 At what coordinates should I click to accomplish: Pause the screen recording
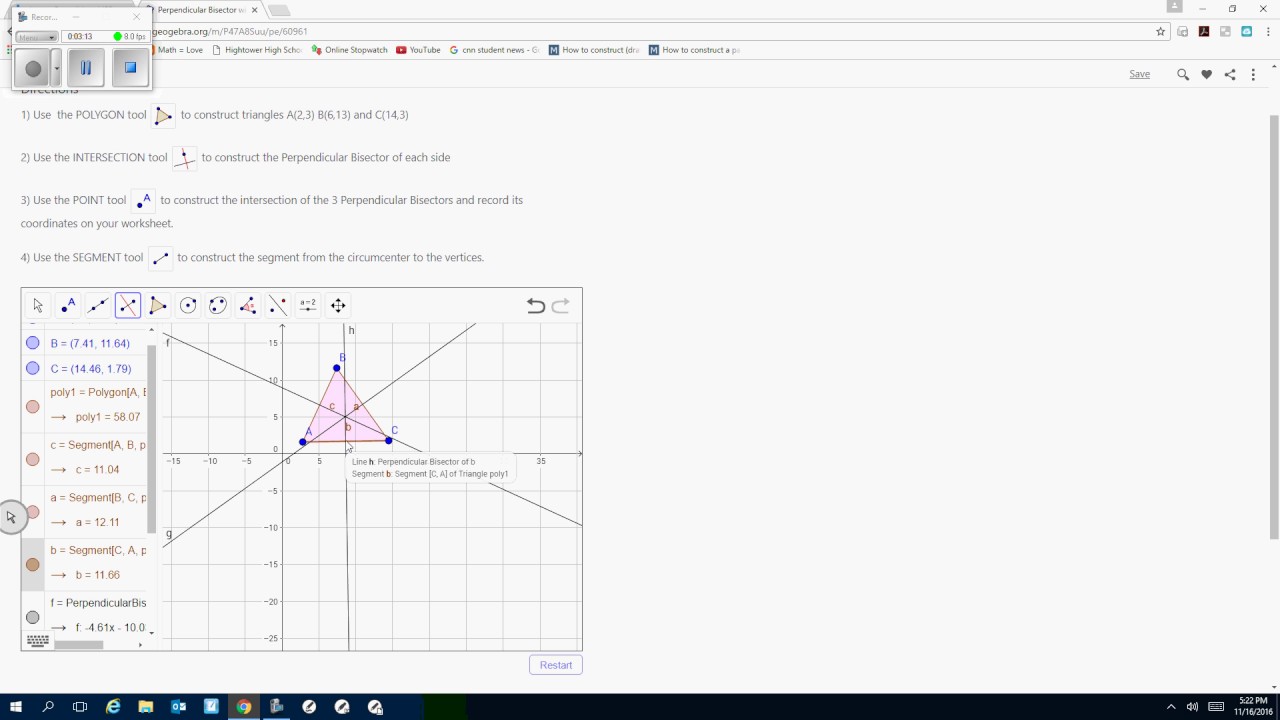click(x=86, y=68)
